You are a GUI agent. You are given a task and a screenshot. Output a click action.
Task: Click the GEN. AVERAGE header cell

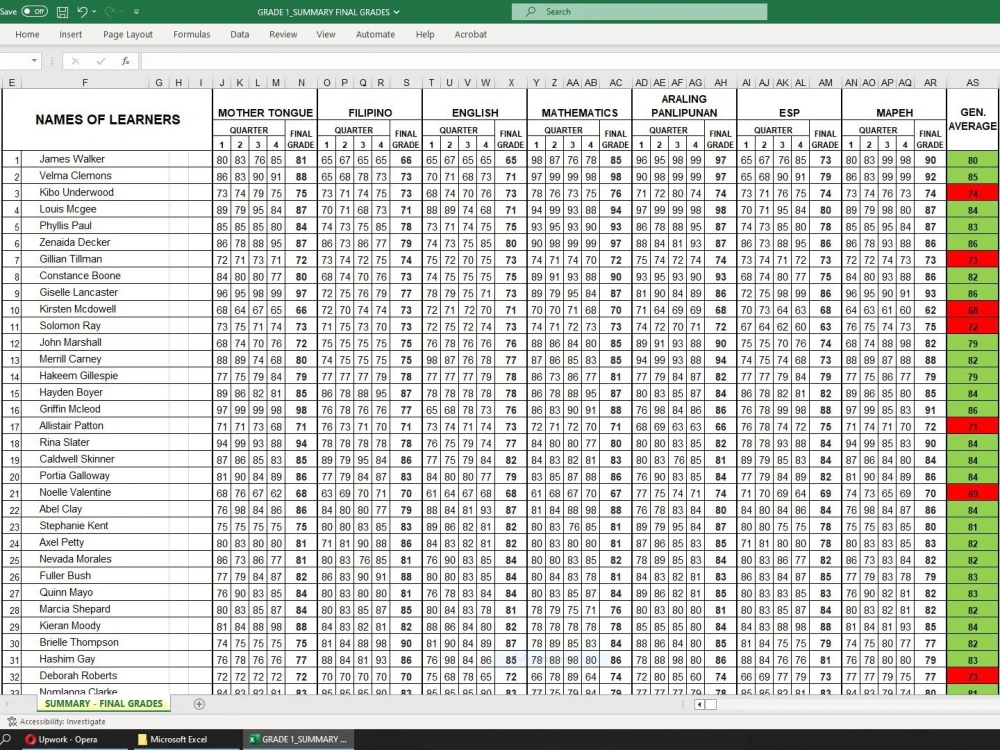point(973,119)
